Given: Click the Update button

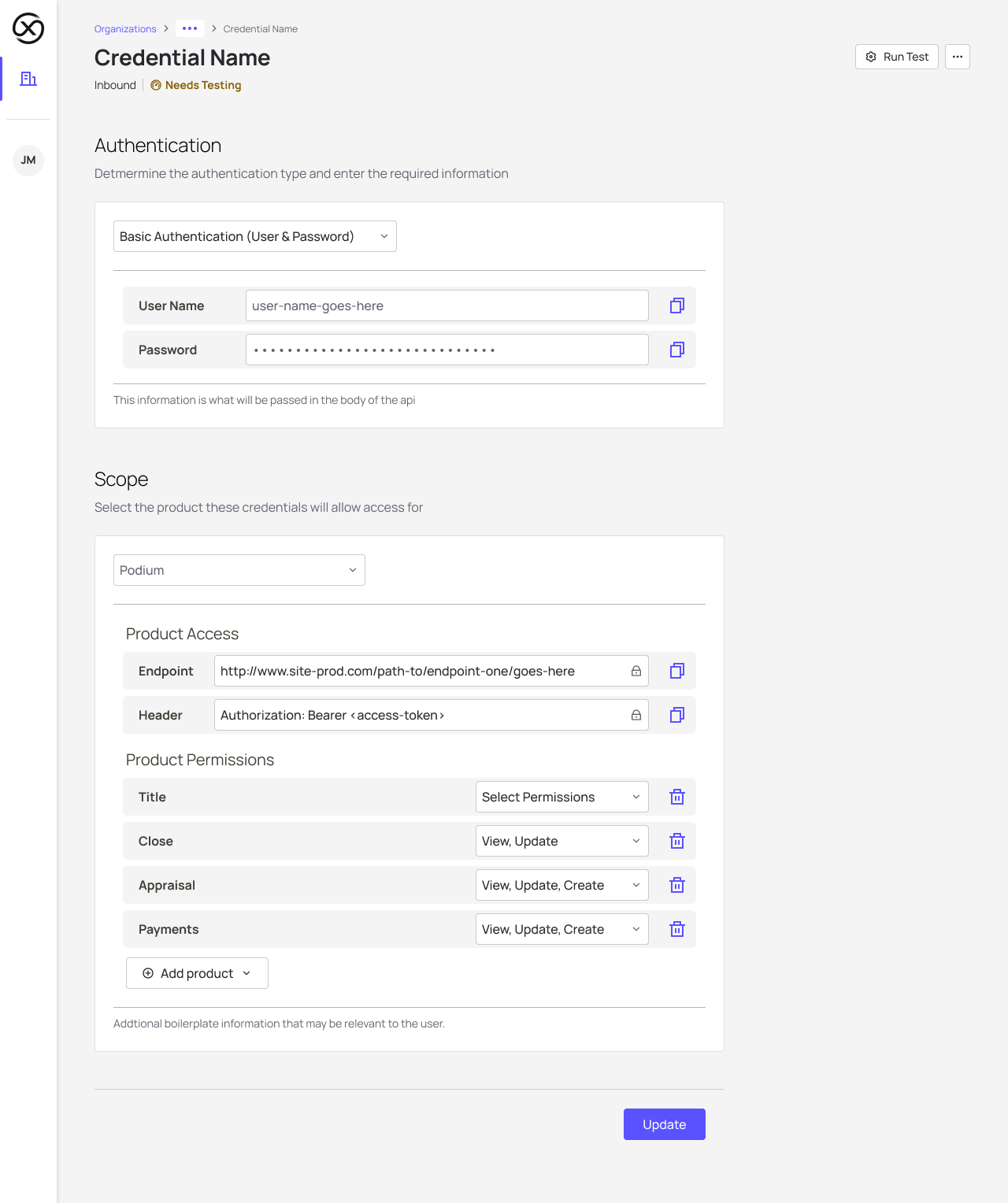Looking at the screenshot, I should click(665, 1124).
